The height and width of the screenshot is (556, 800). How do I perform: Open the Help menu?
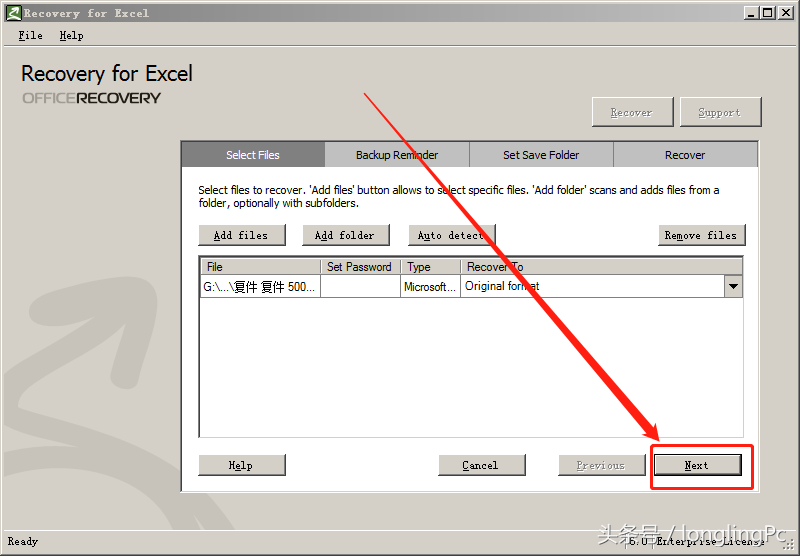(x=71, y=35)
